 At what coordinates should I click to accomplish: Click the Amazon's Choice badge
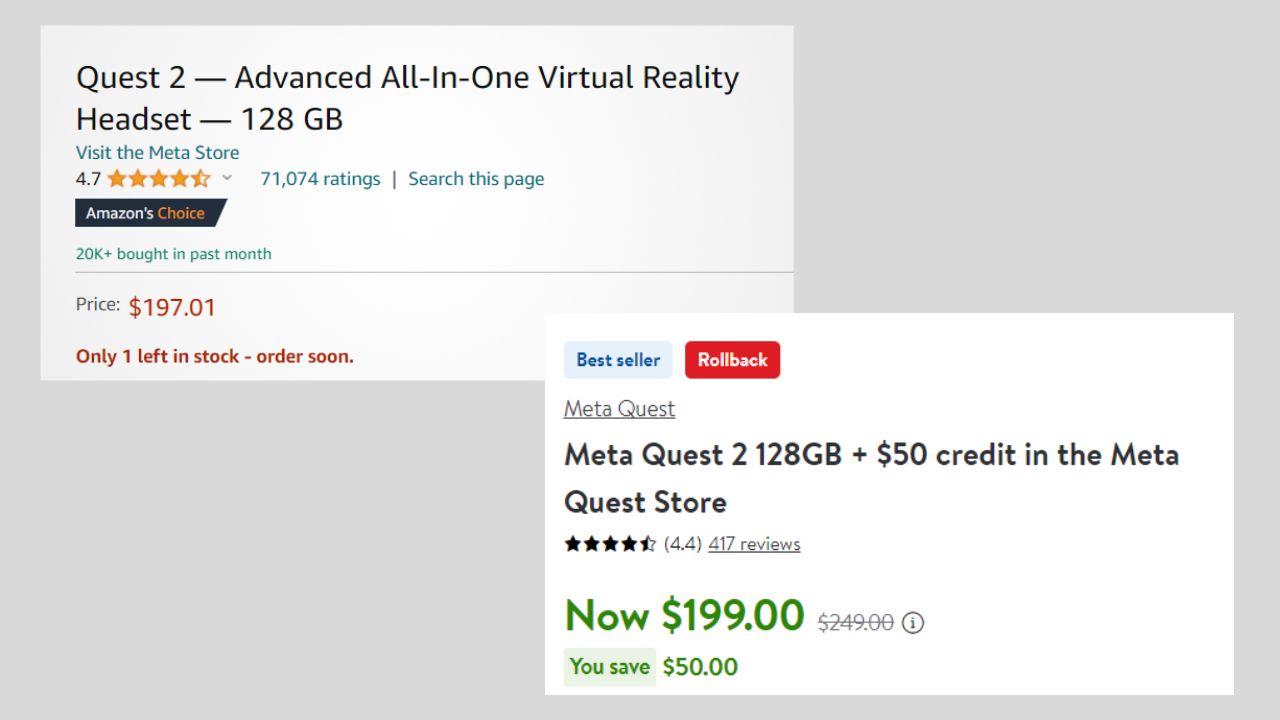[149, 213]
